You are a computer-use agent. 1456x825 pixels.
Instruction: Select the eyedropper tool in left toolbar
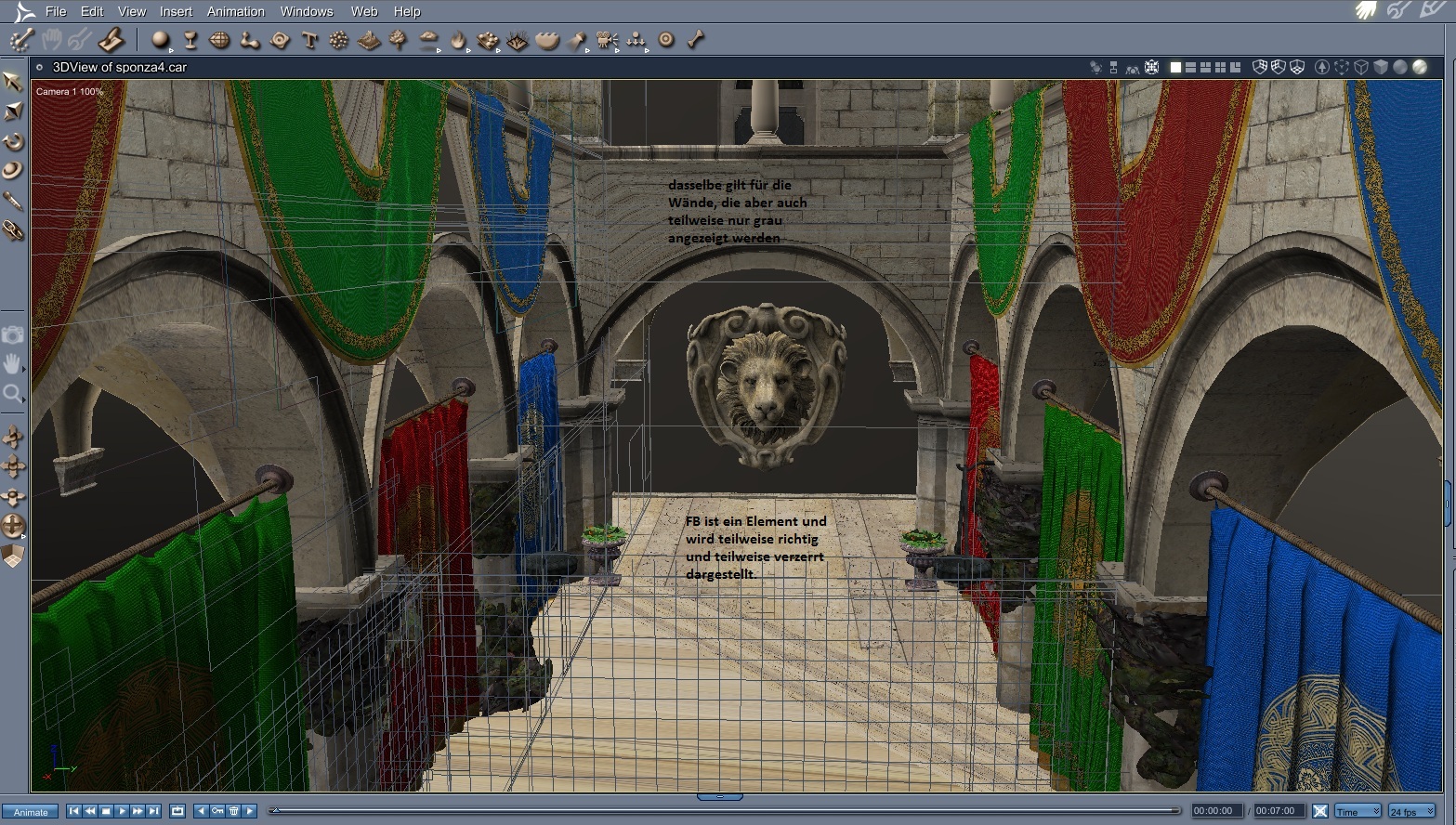(x=13, y=201)
